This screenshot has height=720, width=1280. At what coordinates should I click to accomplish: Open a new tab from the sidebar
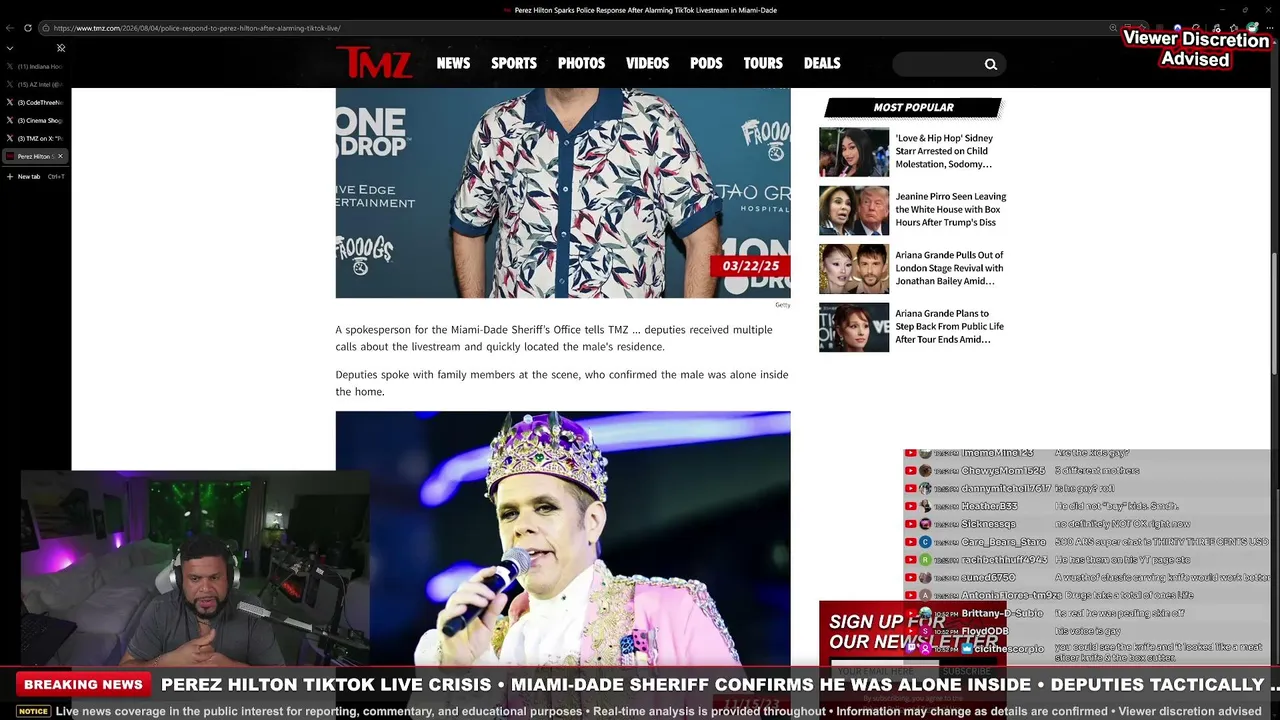35,176
